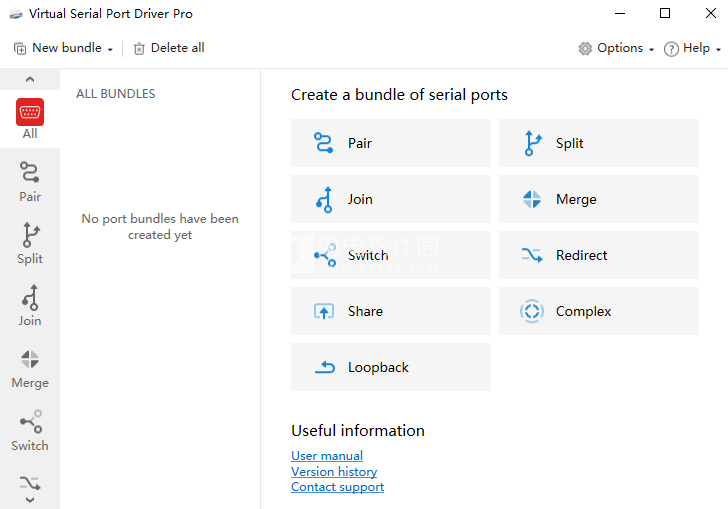The width and height of the screenshot is (728, 509).
Task: Click the 'Create a bundle of serial ports' heading
Action: pos(399,95)
